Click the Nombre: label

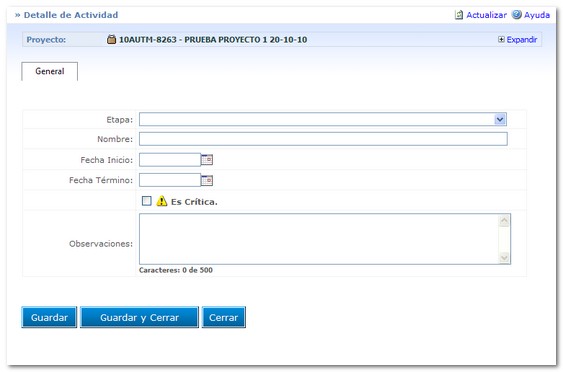[115, 139]
